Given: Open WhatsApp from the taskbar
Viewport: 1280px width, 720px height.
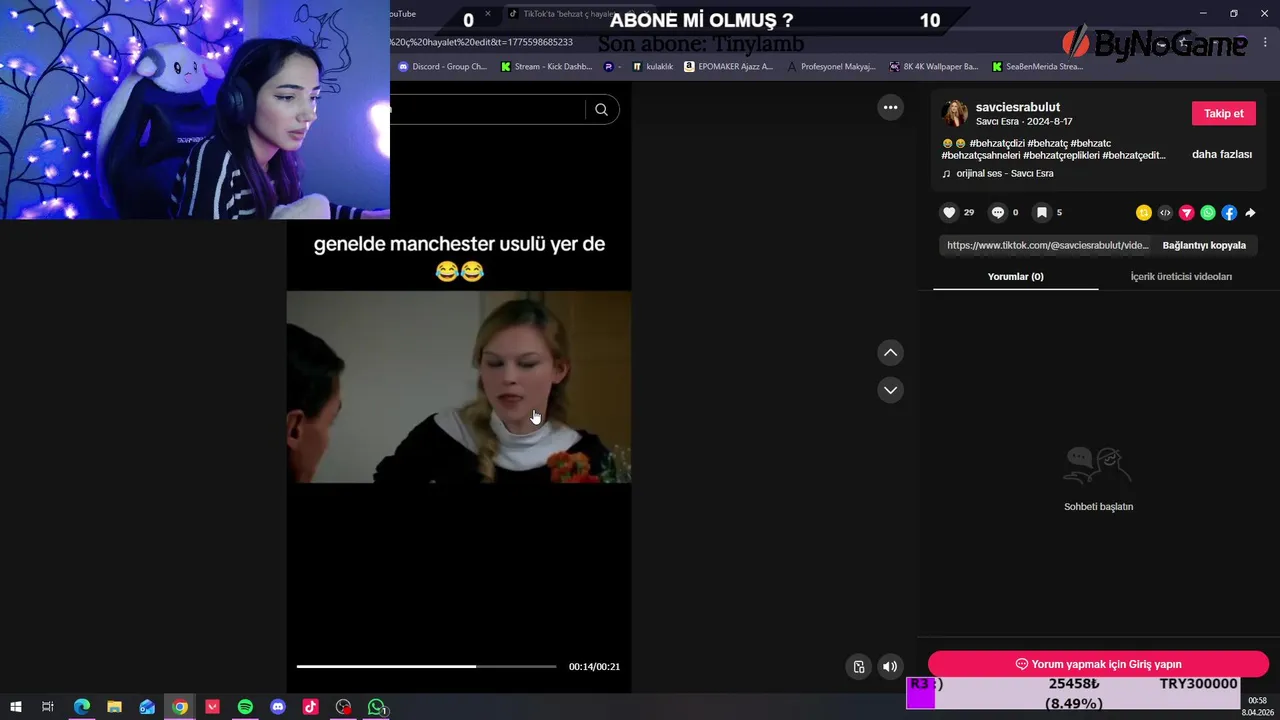Looking at the screenshot, I should [376, 707].
